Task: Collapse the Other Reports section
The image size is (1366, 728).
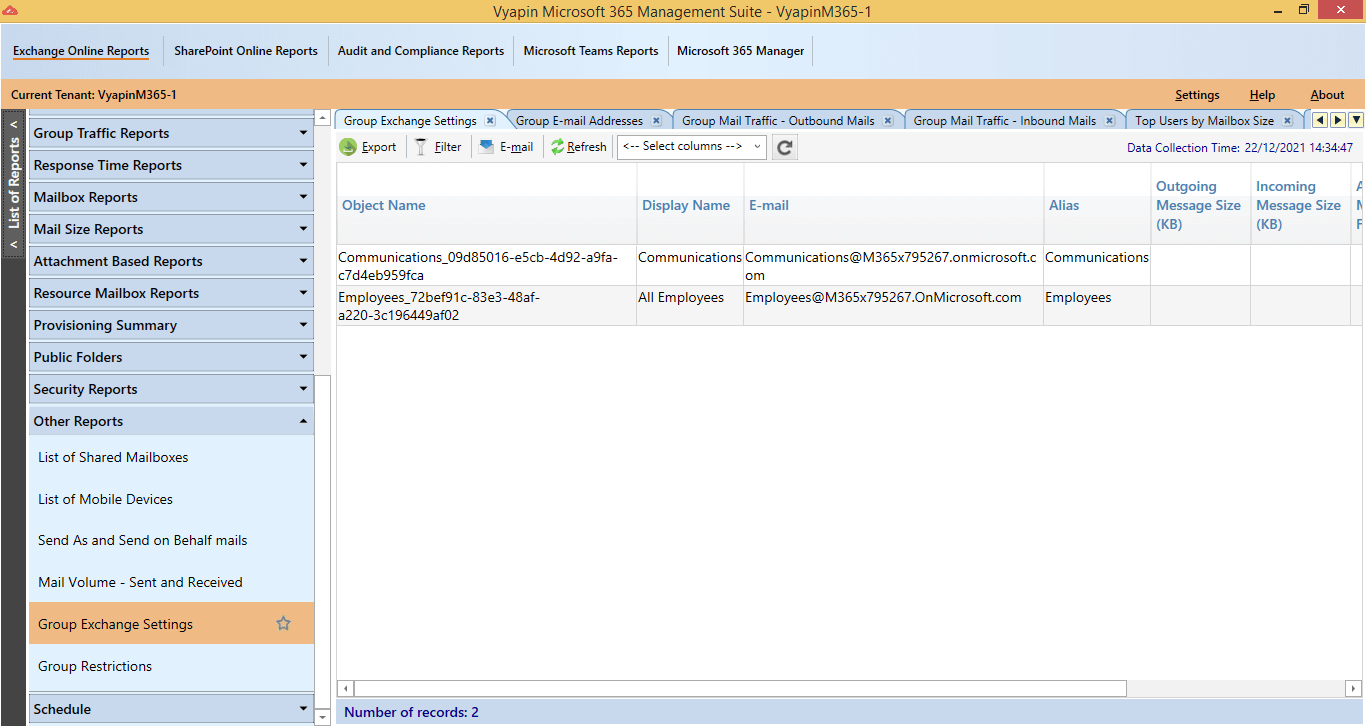Action: (171, 421)
